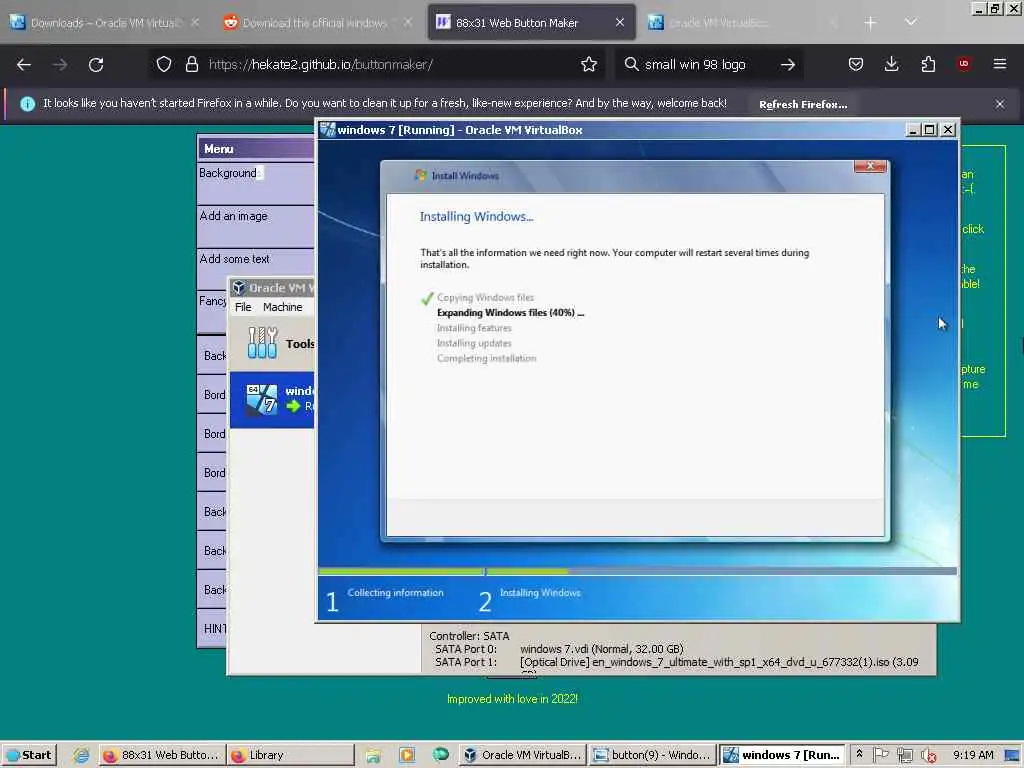This screenshot has width=1024, height=768.
Task: Bookmark this page with the star icon
Action: click(x=588, y=64)
